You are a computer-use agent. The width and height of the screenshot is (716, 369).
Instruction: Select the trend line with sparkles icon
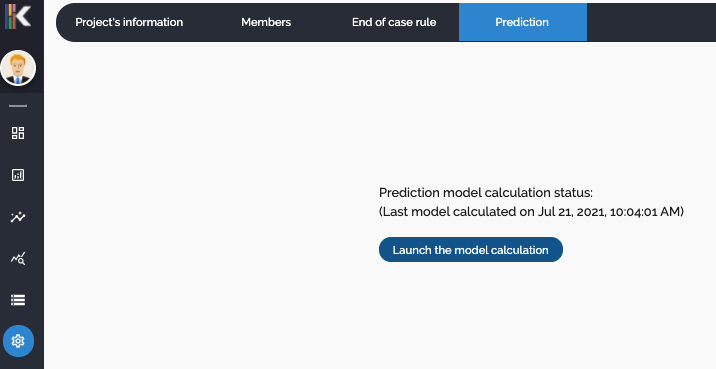pyautogui.click(x=18, y=217)
